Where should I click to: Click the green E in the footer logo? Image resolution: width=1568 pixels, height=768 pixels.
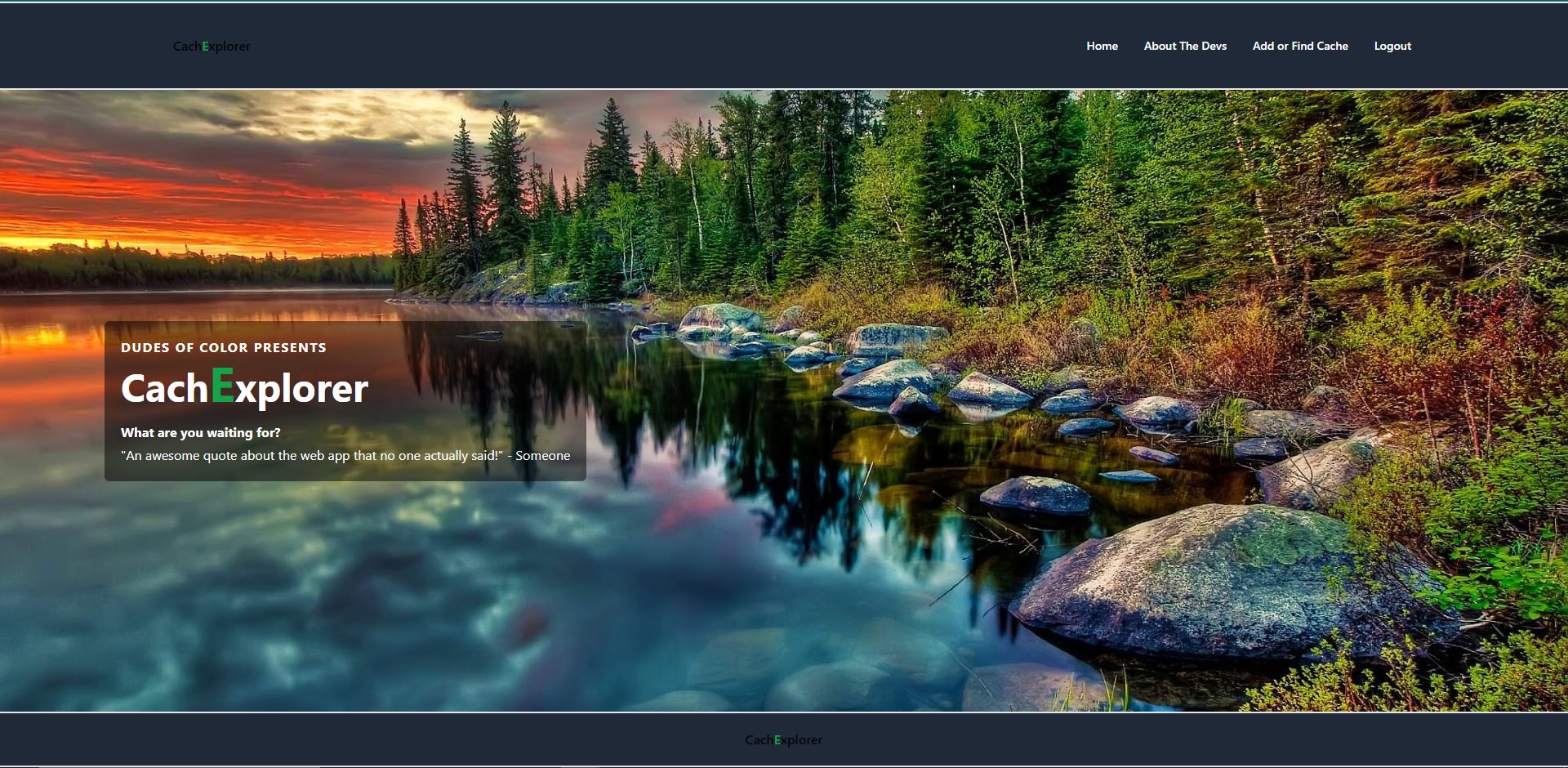click(777, 740)
